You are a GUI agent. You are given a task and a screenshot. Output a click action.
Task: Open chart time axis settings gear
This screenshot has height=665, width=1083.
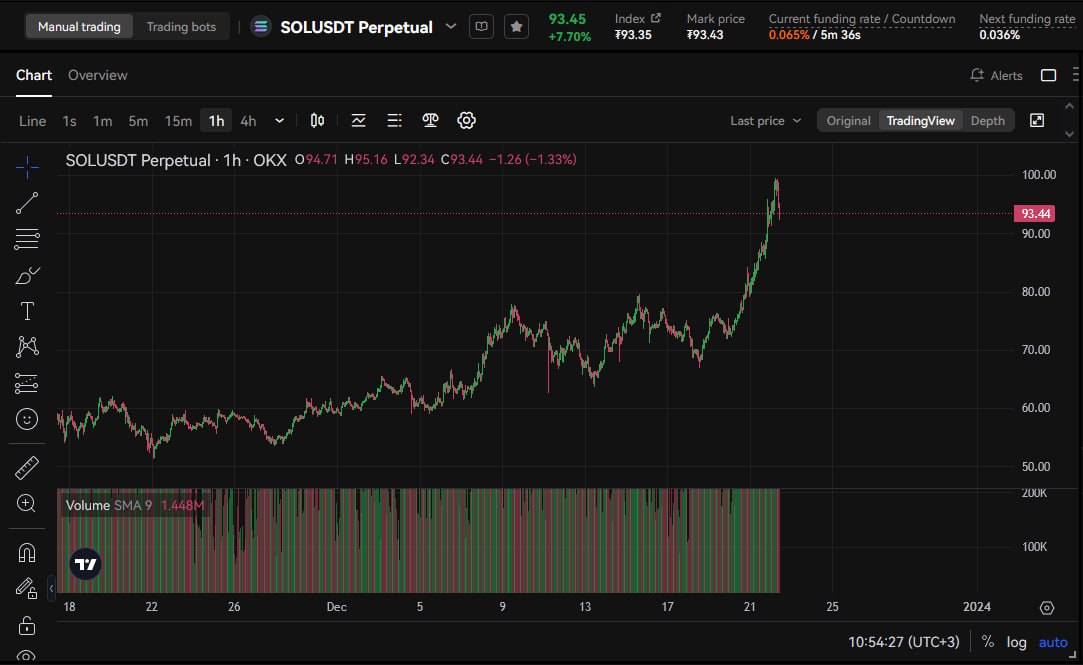tap(1047, 608)
